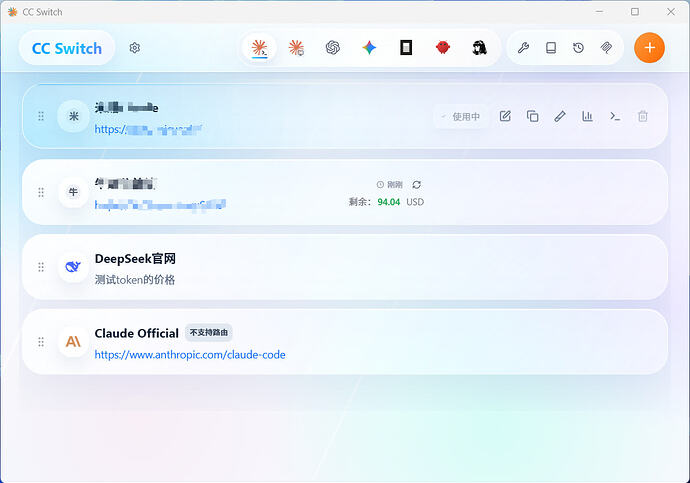Click the 刚刚 timestamp label

395,185
